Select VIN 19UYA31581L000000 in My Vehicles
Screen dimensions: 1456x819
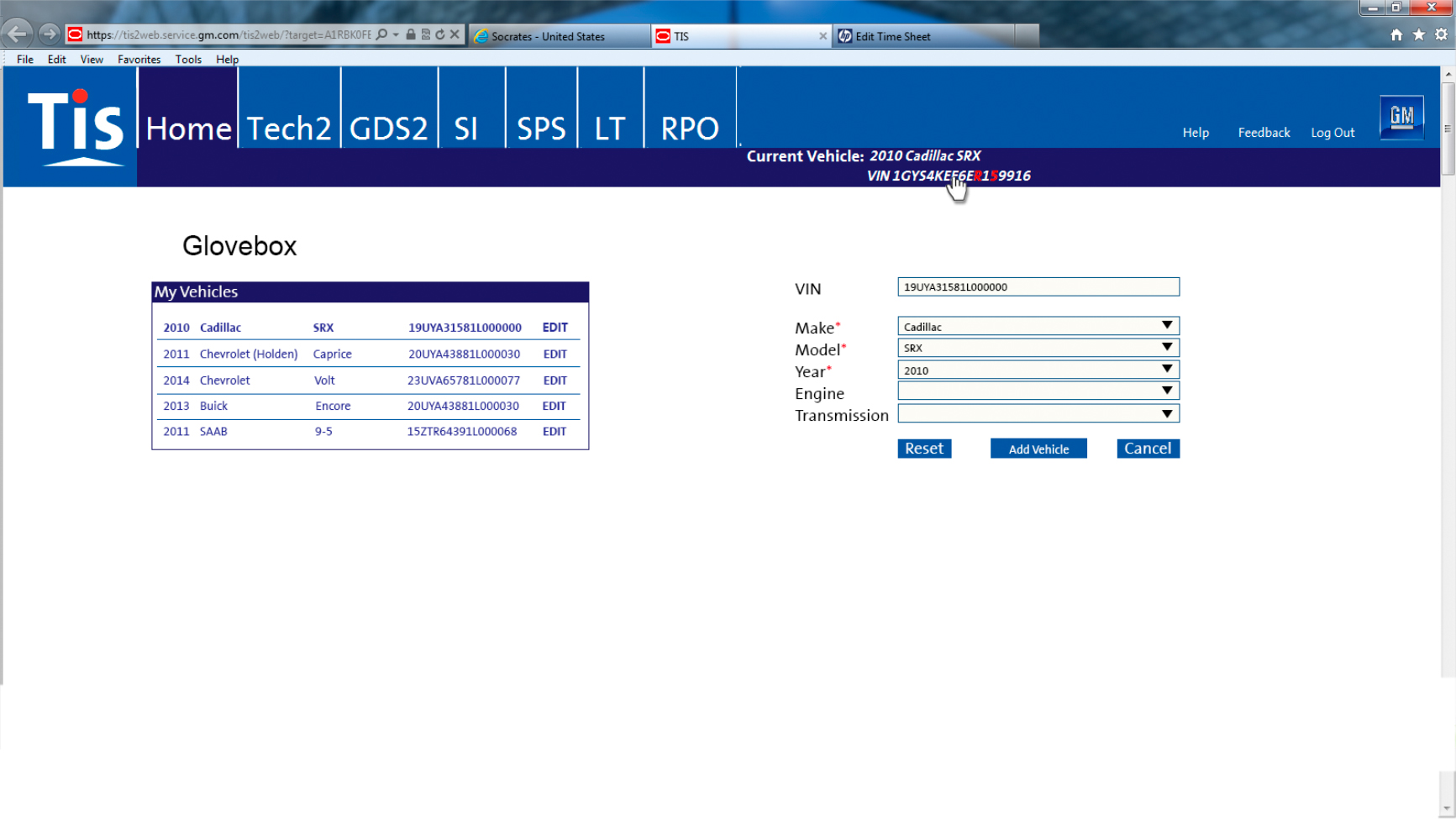tap(465, 328)
